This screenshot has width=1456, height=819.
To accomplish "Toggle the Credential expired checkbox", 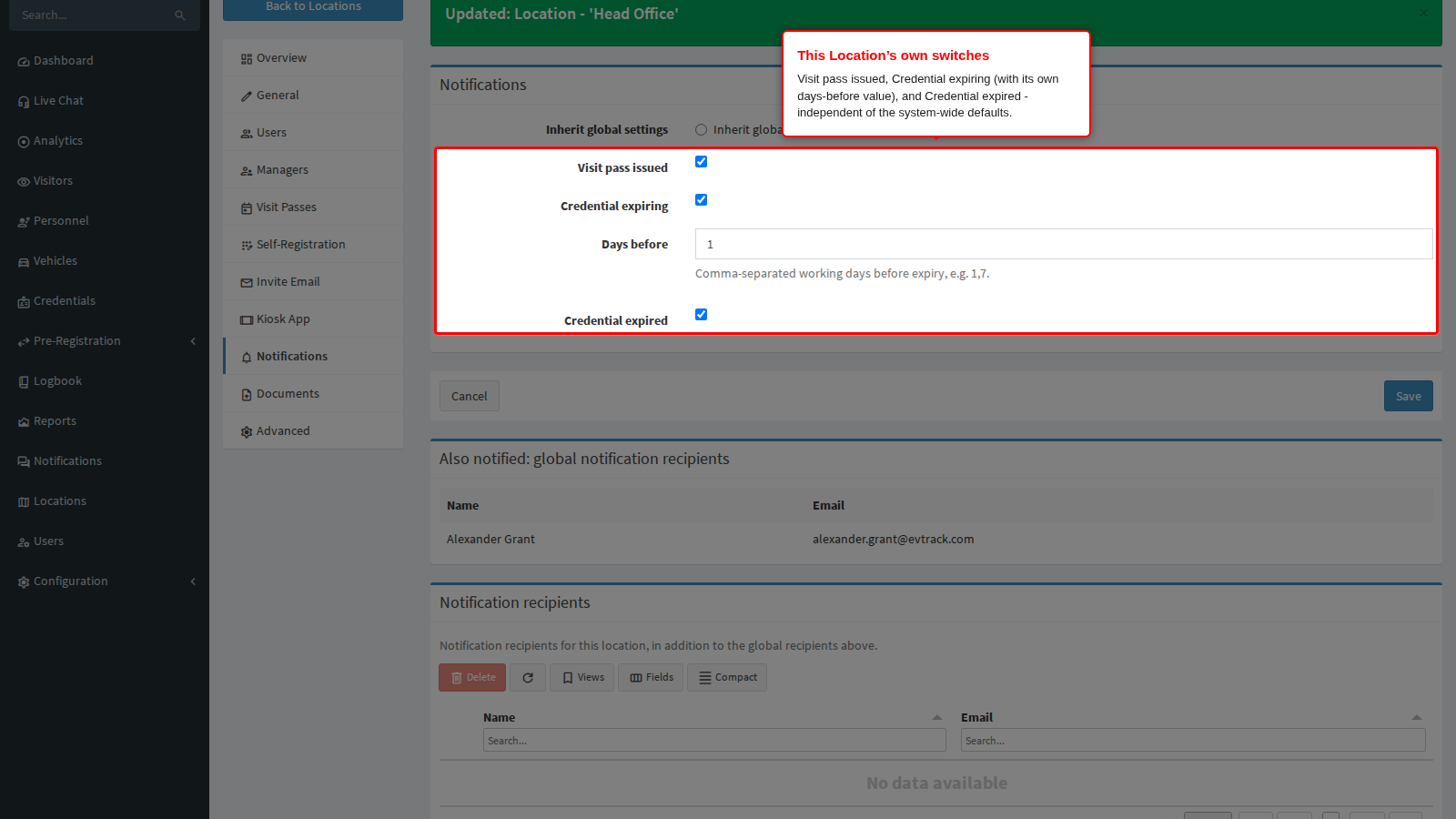I will coord(701,315).
